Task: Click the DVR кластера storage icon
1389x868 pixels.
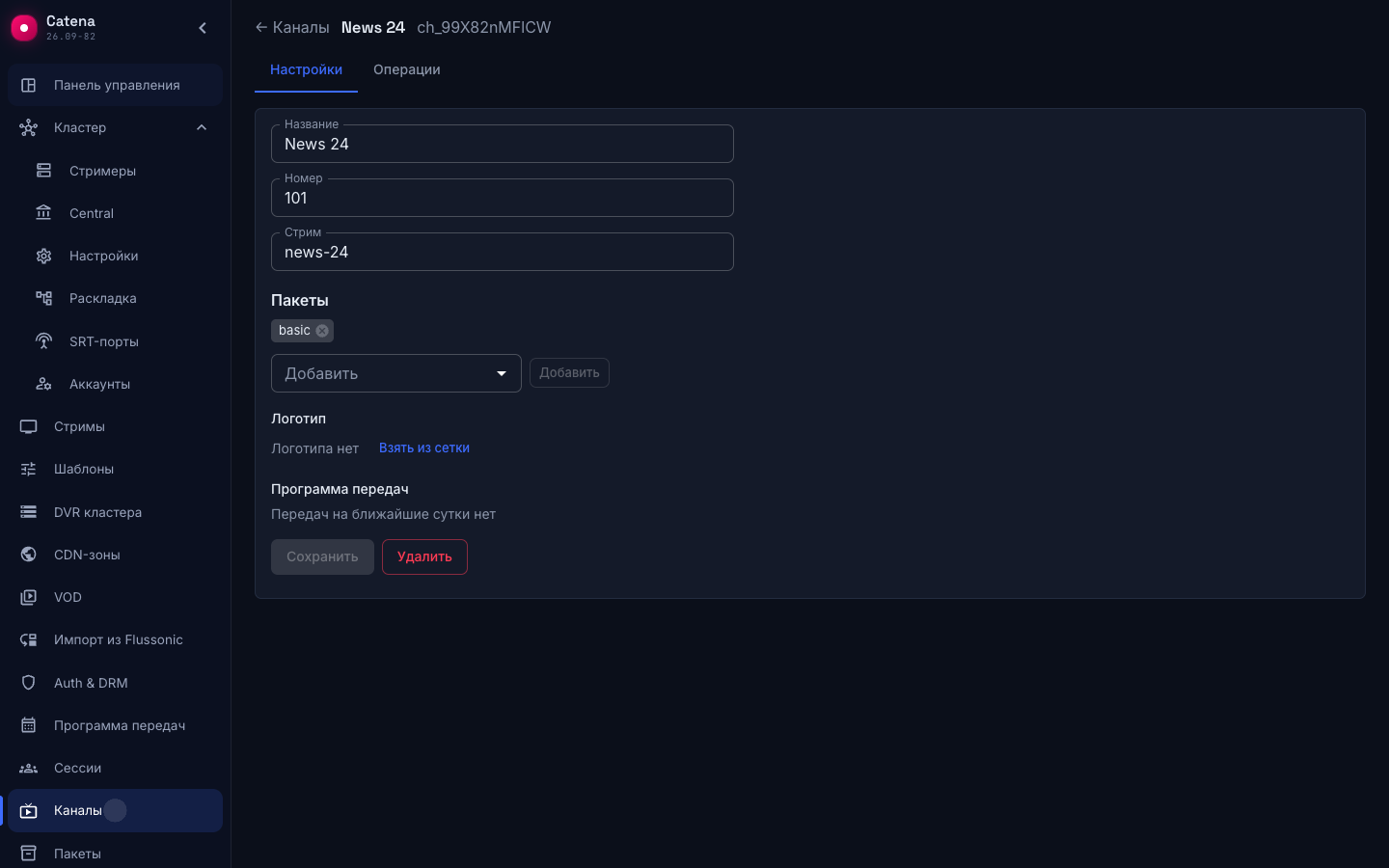Action: (x=29, y=512)
